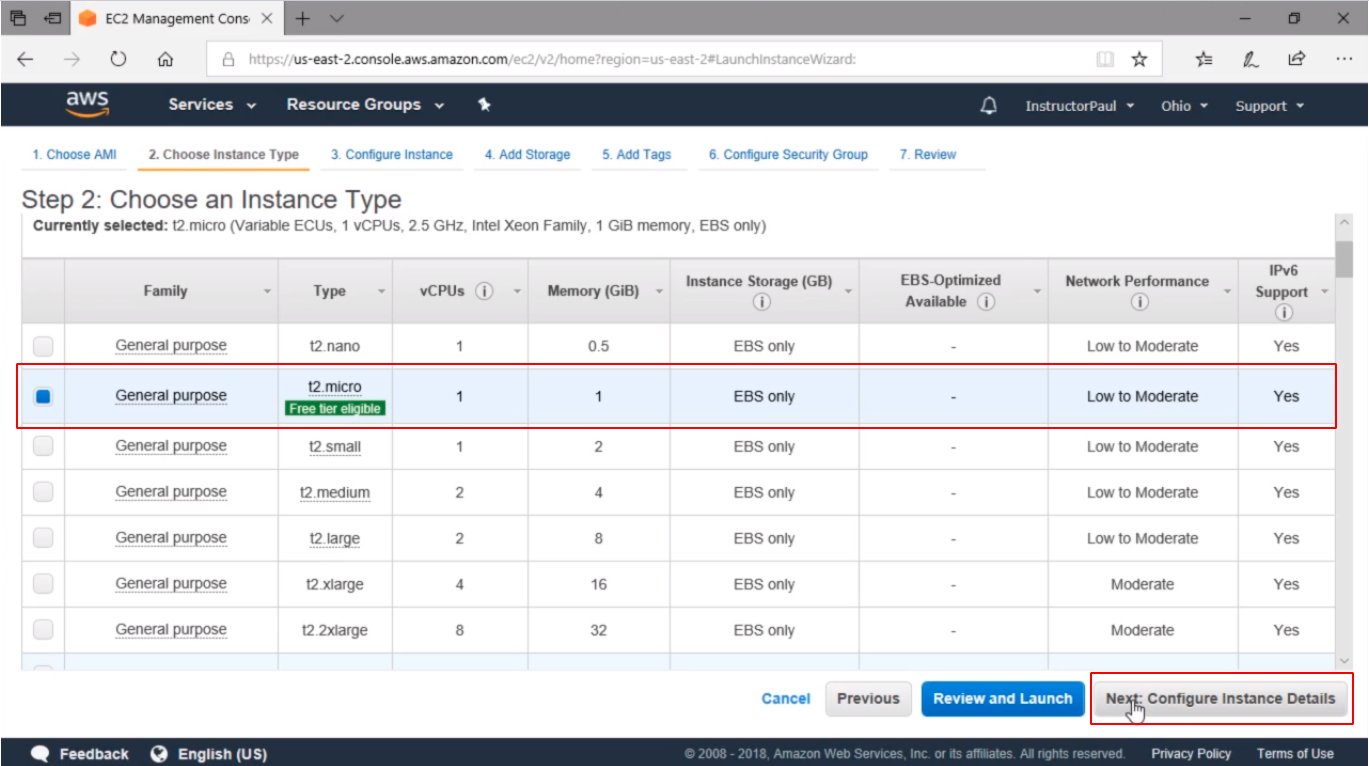
Task: Click the EBS-Optimized Available info icon
Action: pos(986,301)
